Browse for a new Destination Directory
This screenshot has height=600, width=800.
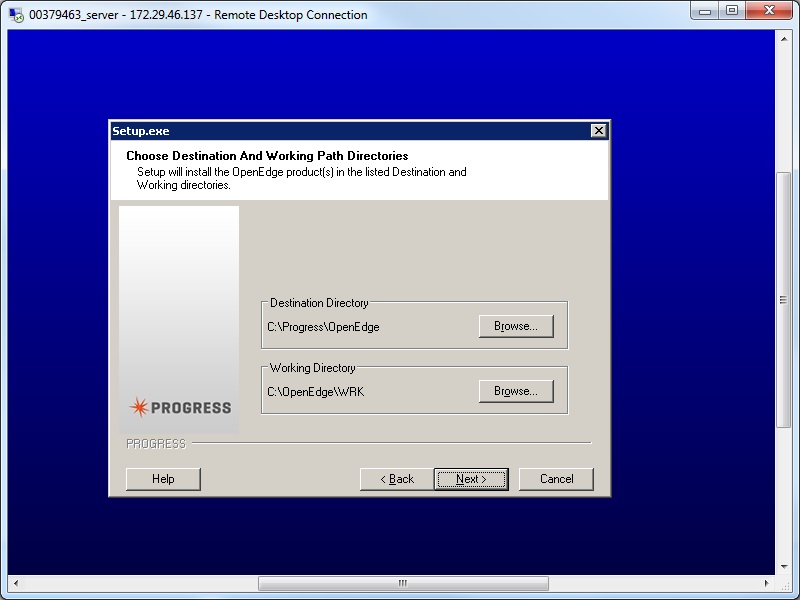515,325
